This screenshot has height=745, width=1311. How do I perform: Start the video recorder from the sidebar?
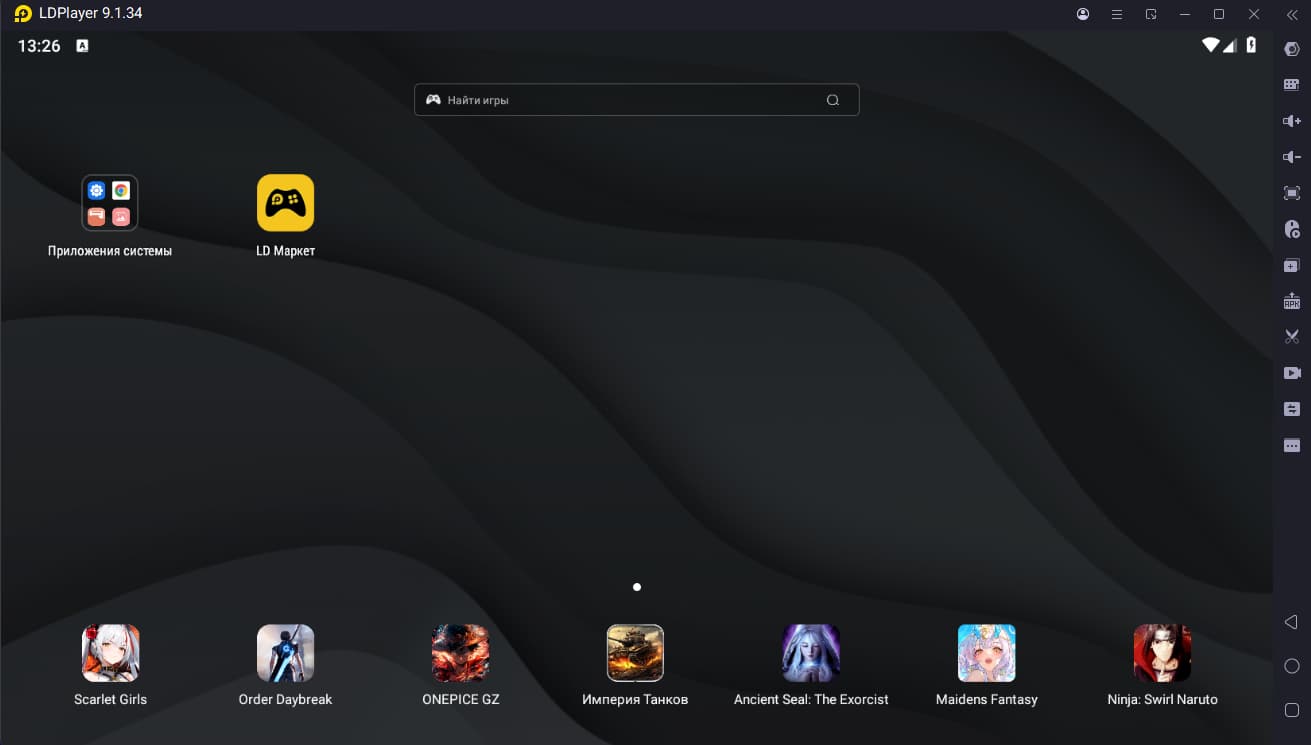click(x=1292, y=373)
